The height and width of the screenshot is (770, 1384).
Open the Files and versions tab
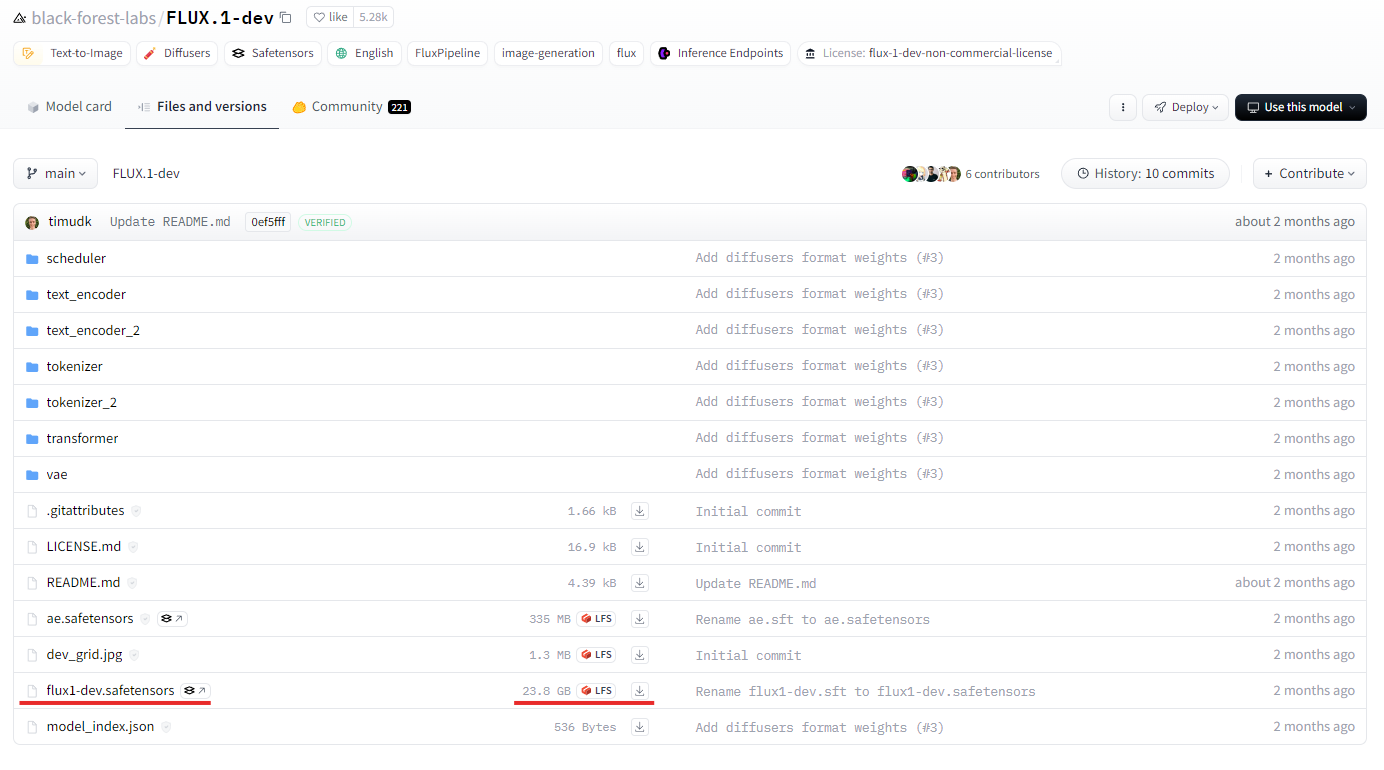tap(202, 107)
